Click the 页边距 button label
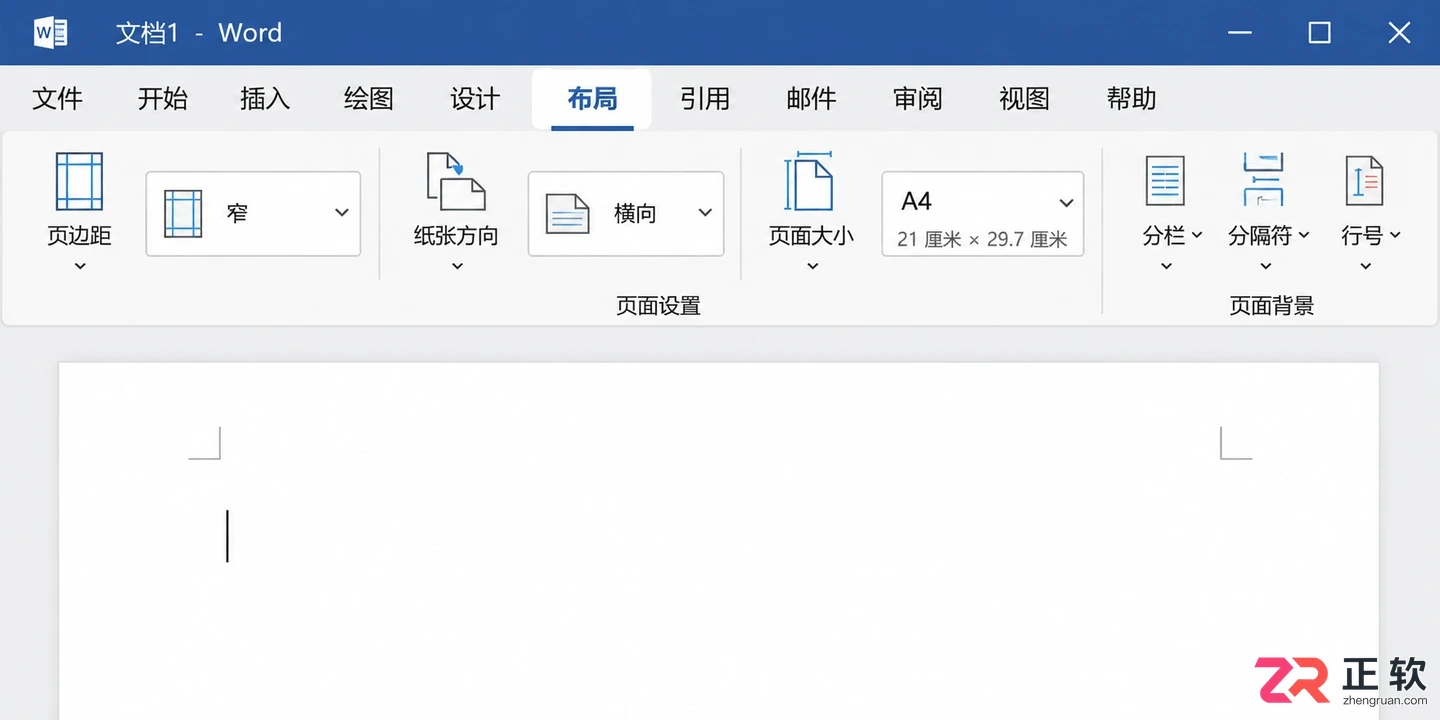This screenshot has height=720, width=1440. point(79,236)
